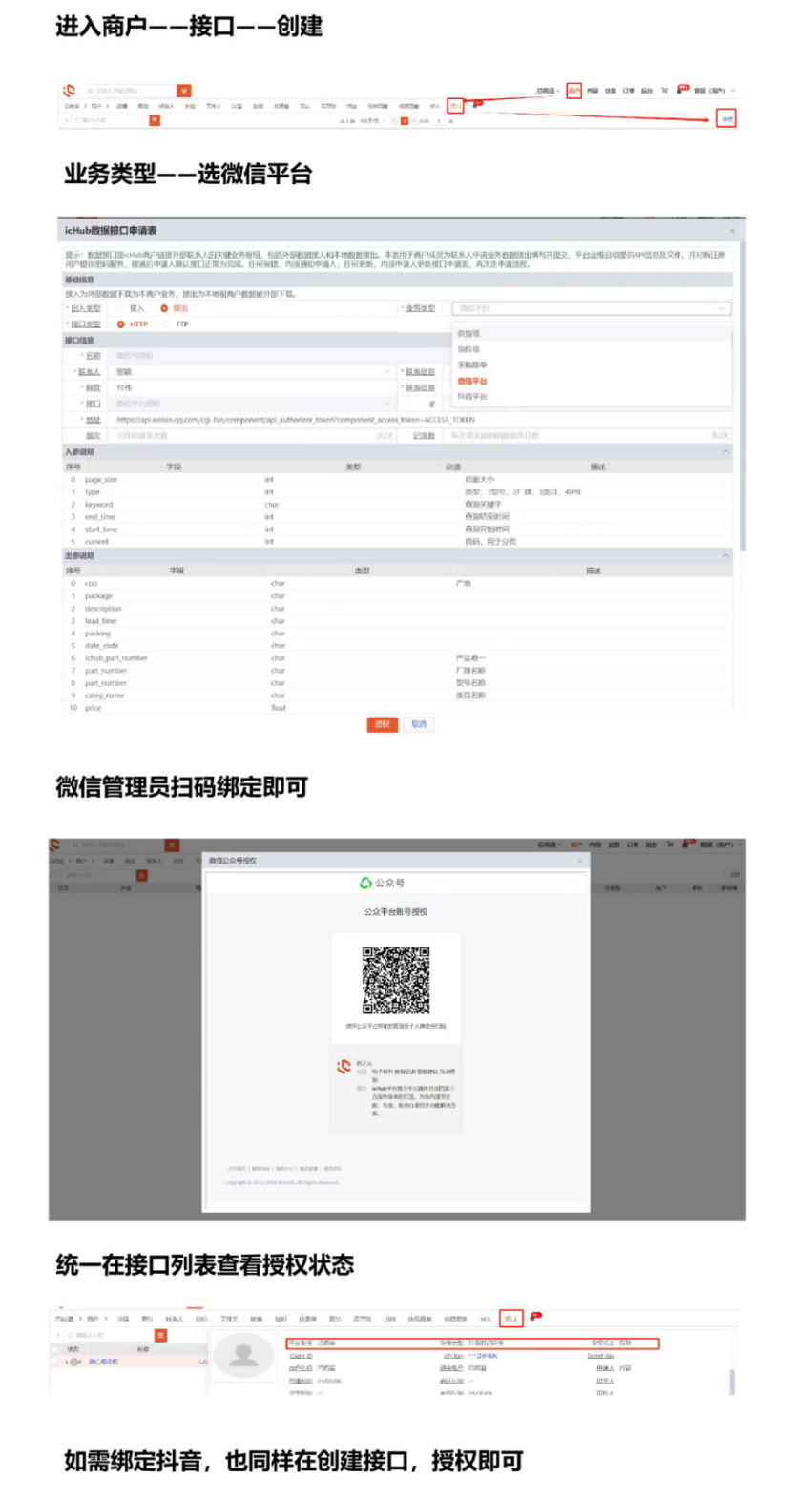Image resolution: width=812 pixels, height=1499 pixels.
Task: Click the user avatar with notification badge
Action: pos(682,90)
